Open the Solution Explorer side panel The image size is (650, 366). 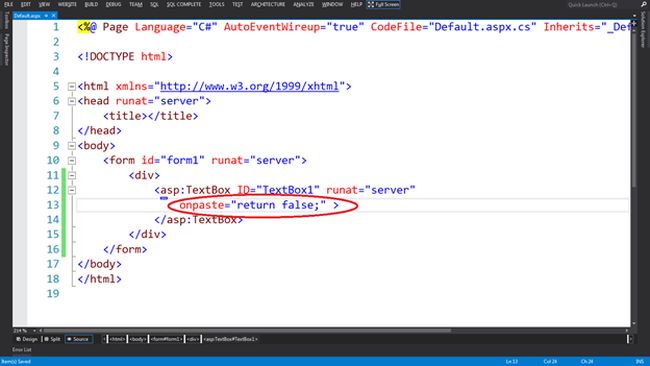point(643,29)
